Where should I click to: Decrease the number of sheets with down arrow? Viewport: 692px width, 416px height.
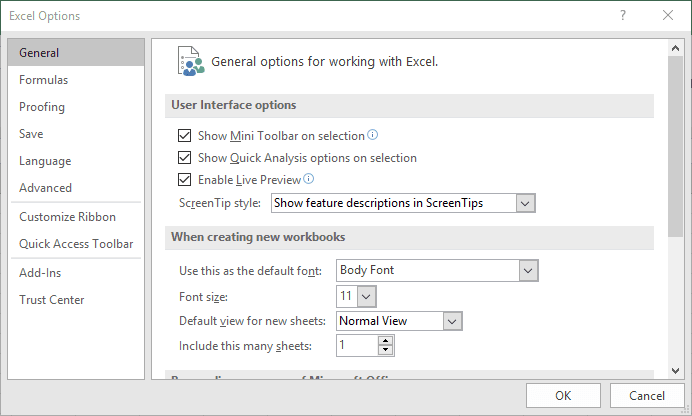pos(385,350)
